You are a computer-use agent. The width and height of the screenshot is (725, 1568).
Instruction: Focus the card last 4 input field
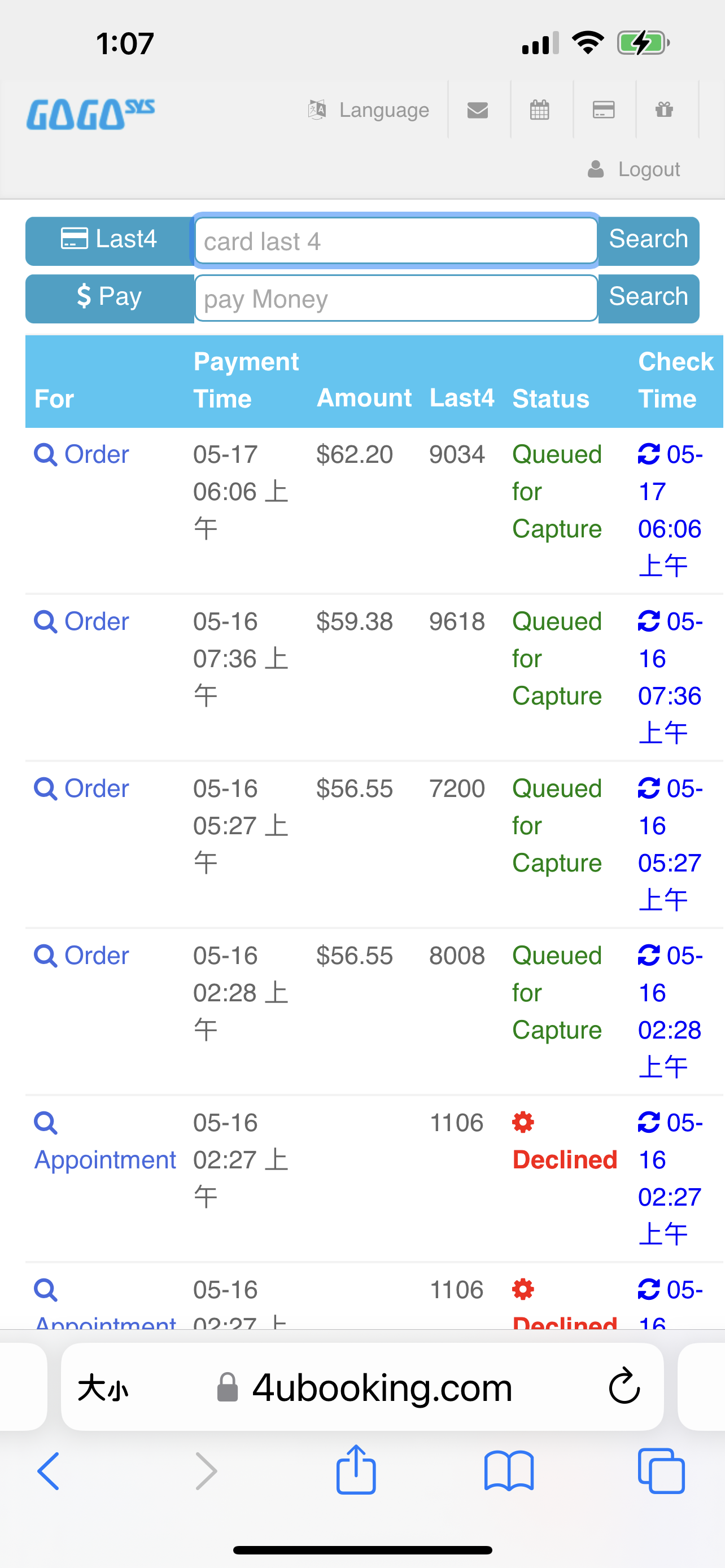(396, 241)
